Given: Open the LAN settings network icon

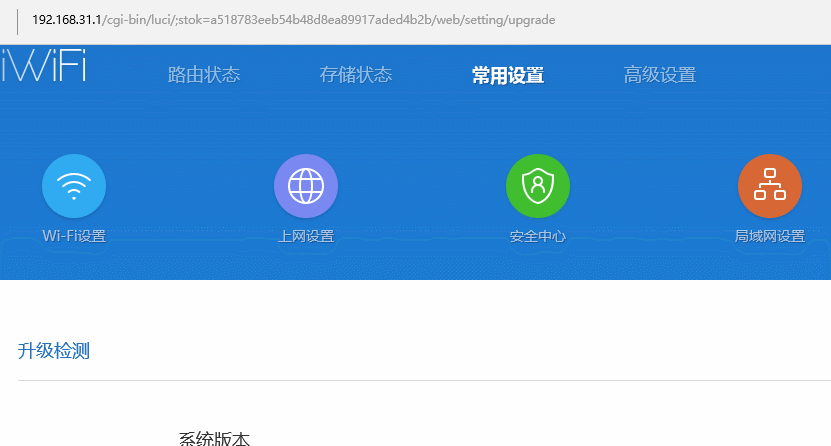Looking at the screenshot, I should [x=770, y=186].
